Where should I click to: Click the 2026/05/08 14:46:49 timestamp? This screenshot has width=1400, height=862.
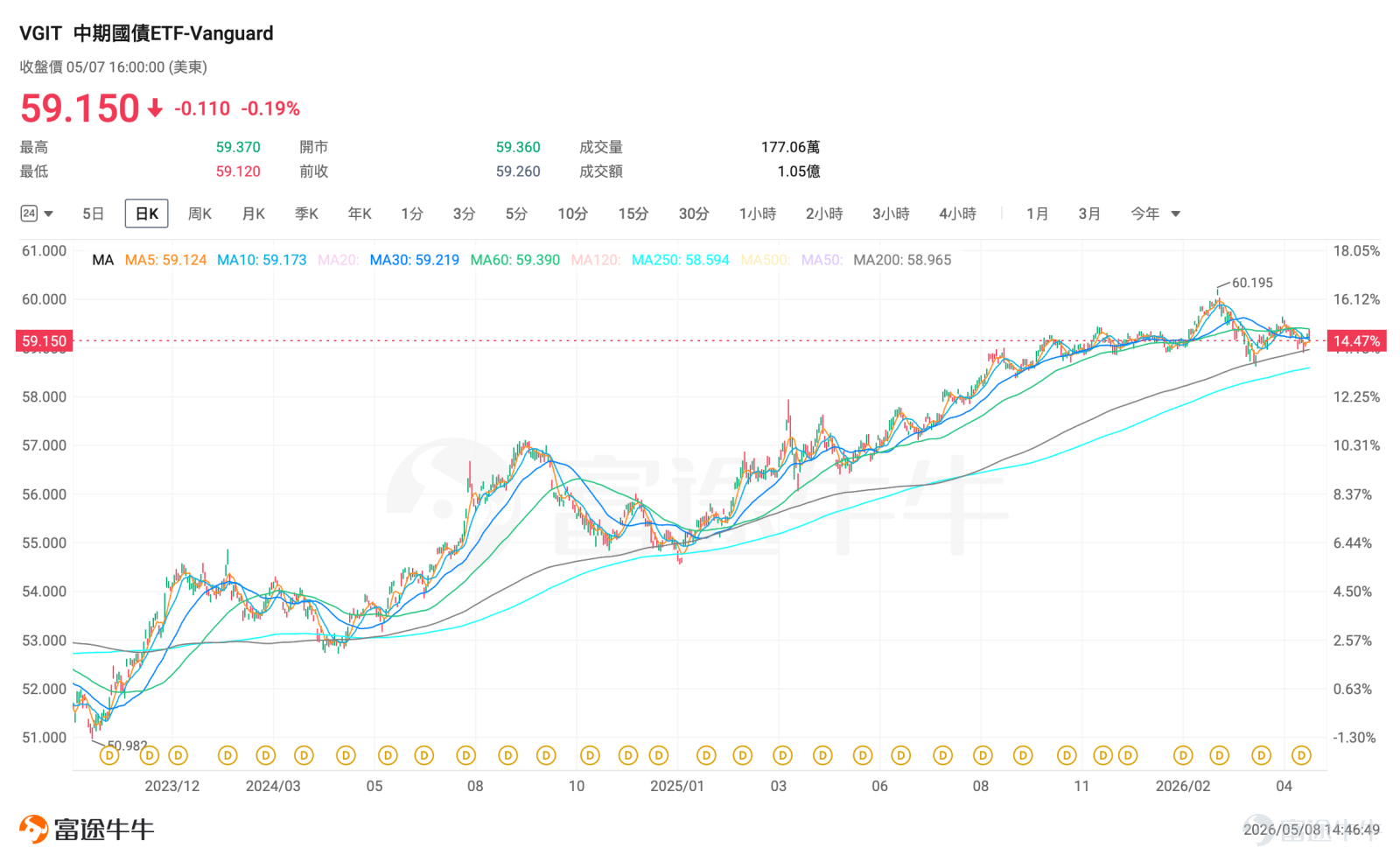pyautogui.click(x=1312, y=830)
